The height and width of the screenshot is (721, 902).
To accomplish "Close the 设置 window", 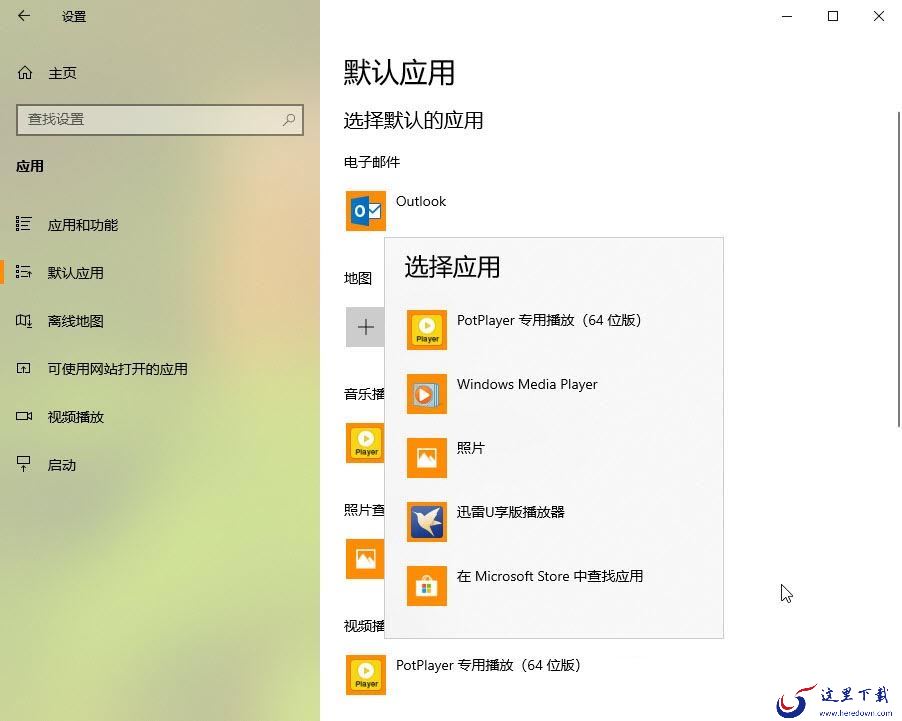I will click(x=878, y=16).
